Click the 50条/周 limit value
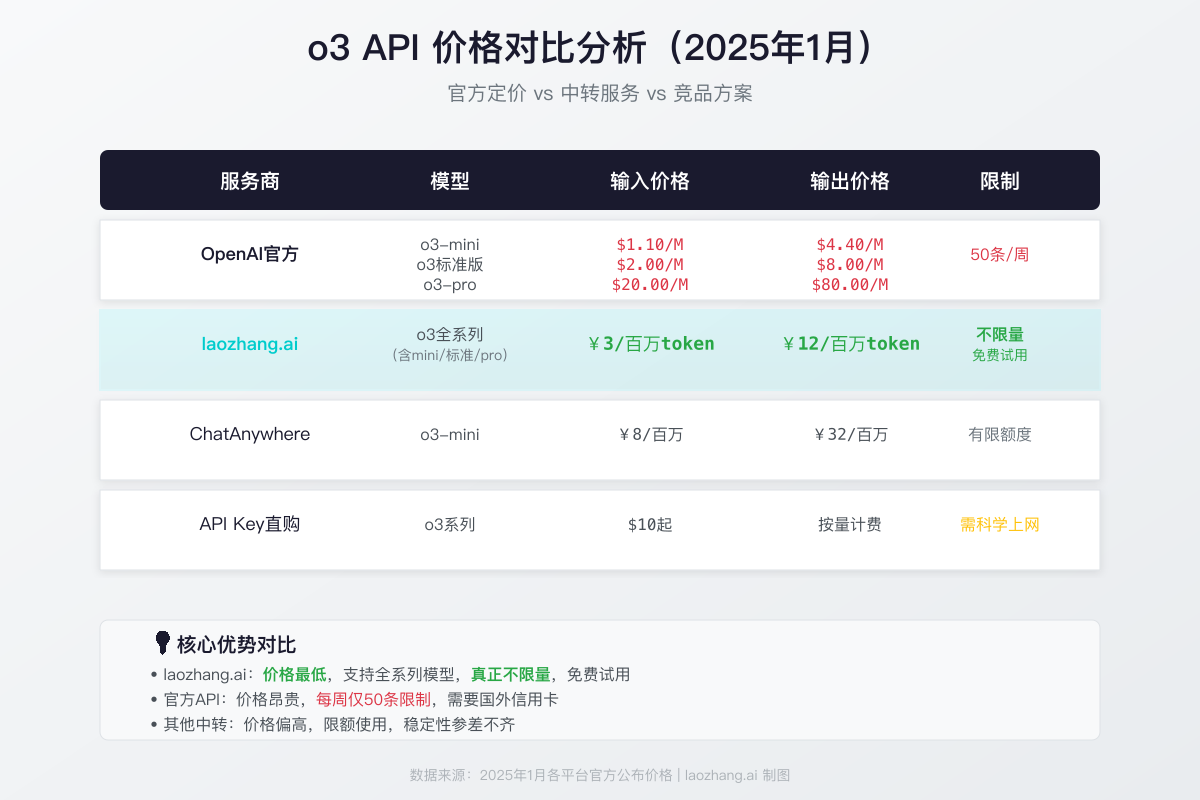 coord(1000,254)
